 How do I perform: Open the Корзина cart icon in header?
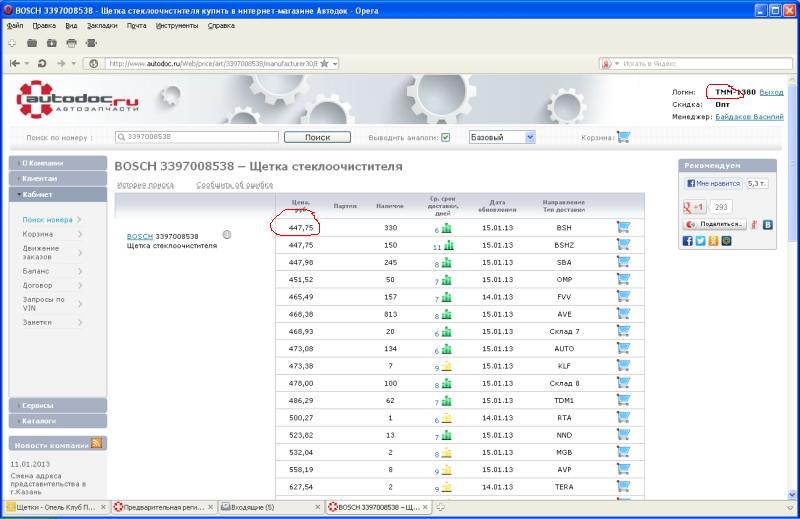623,137
